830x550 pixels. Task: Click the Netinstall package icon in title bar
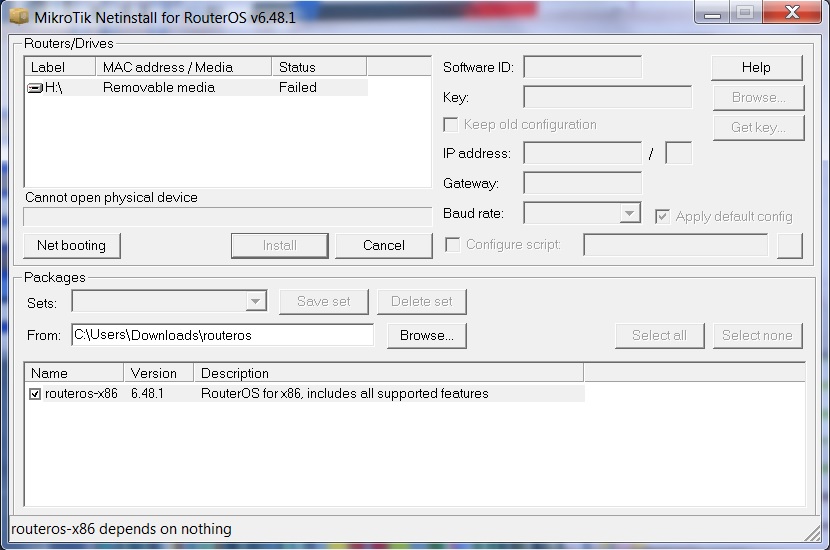click(19, 16)
